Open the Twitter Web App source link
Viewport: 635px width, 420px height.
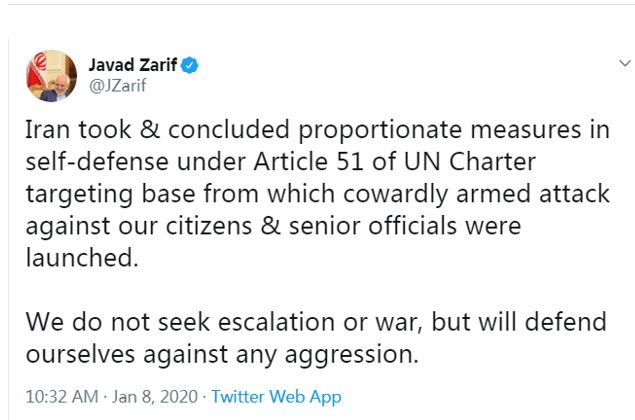276,397
